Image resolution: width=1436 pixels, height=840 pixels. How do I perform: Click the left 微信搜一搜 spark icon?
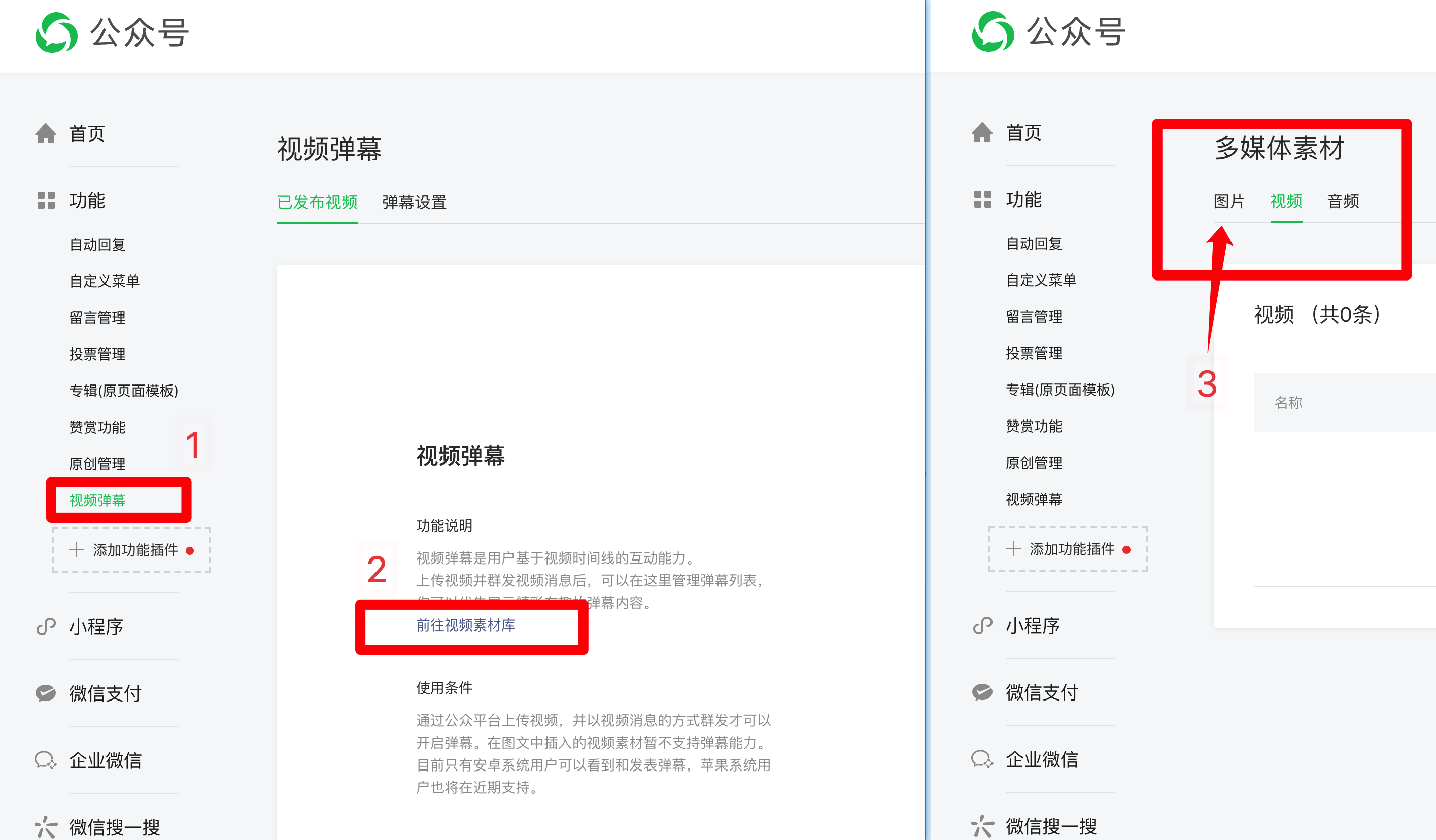pos(46,826)
